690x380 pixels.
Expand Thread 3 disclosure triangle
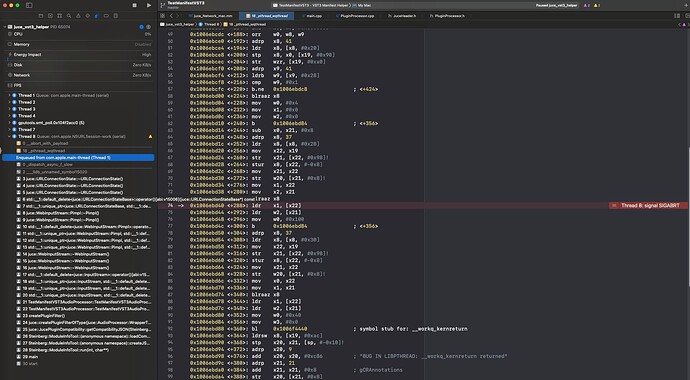[9, 109]
